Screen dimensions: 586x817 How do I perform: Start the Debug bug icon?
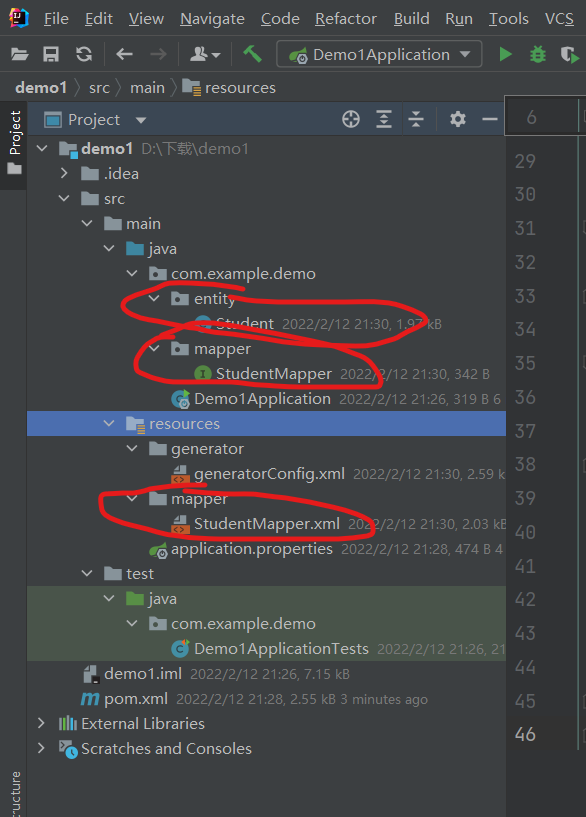click(538, 54)
